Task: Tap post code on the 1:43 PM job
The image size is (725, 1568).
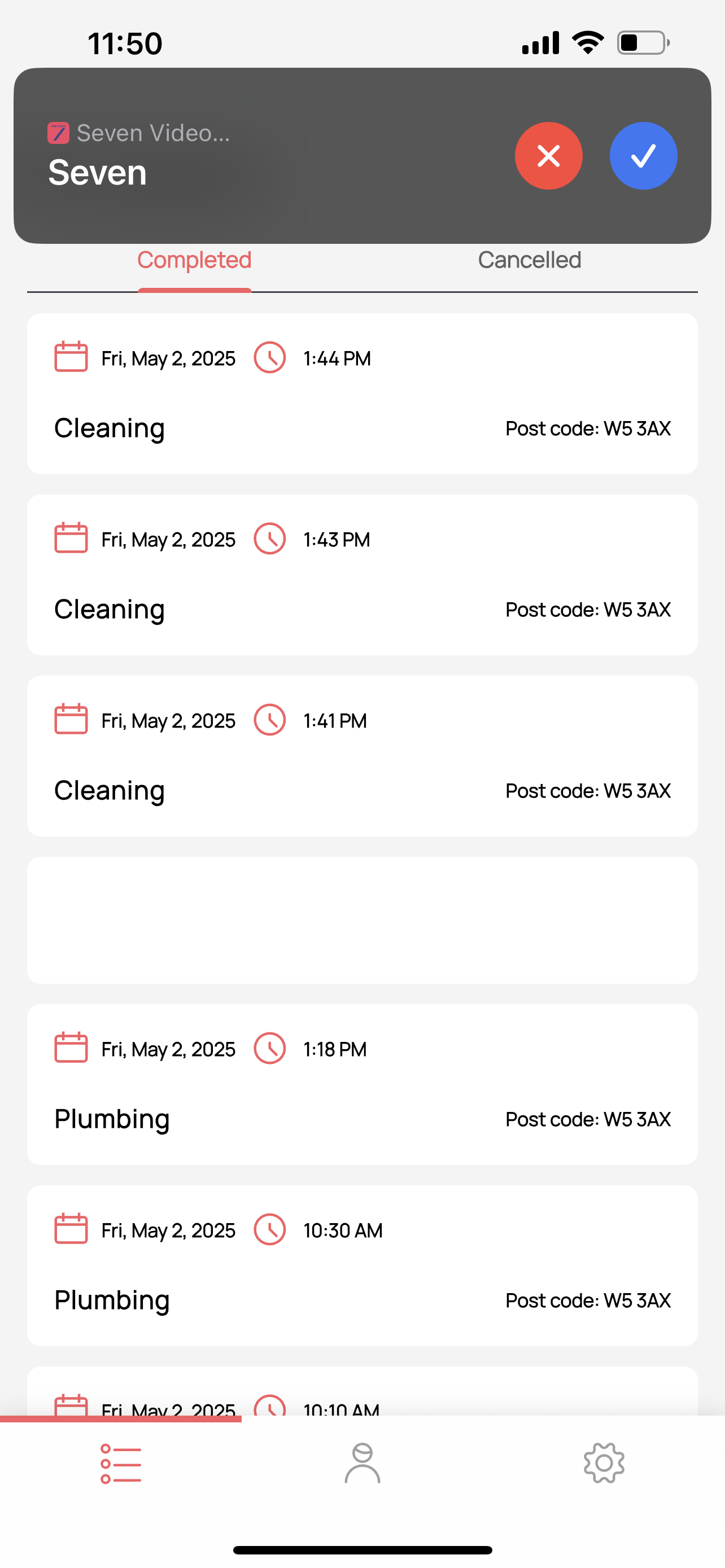Action: pyautogui.click(x=587, y=609)
